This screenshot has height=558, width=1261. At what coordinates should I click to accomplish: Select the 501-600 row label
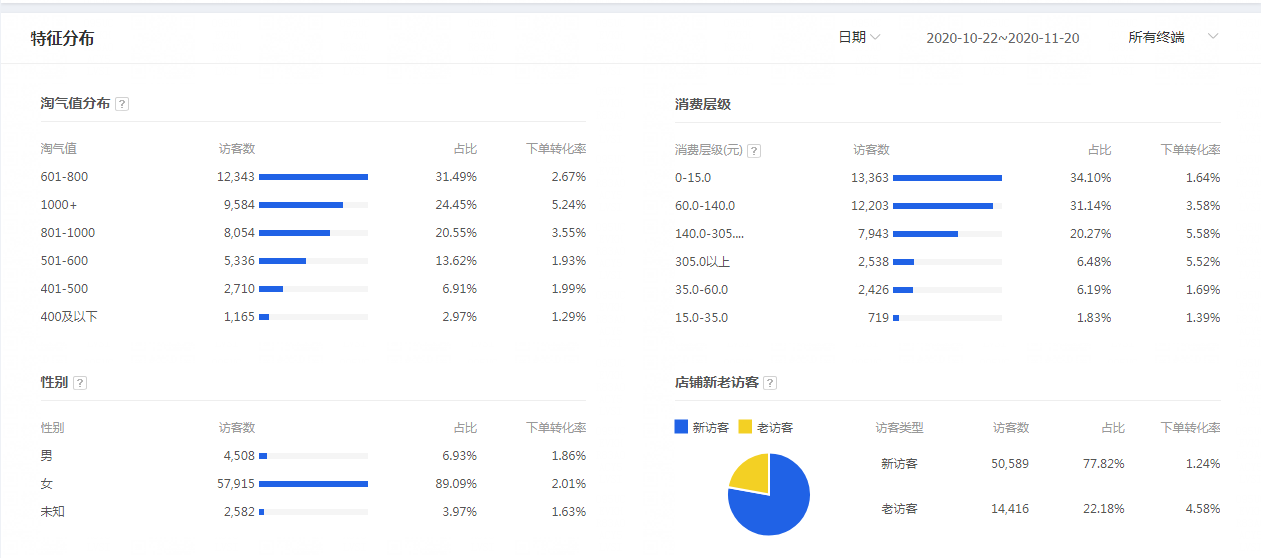(64, 261)
